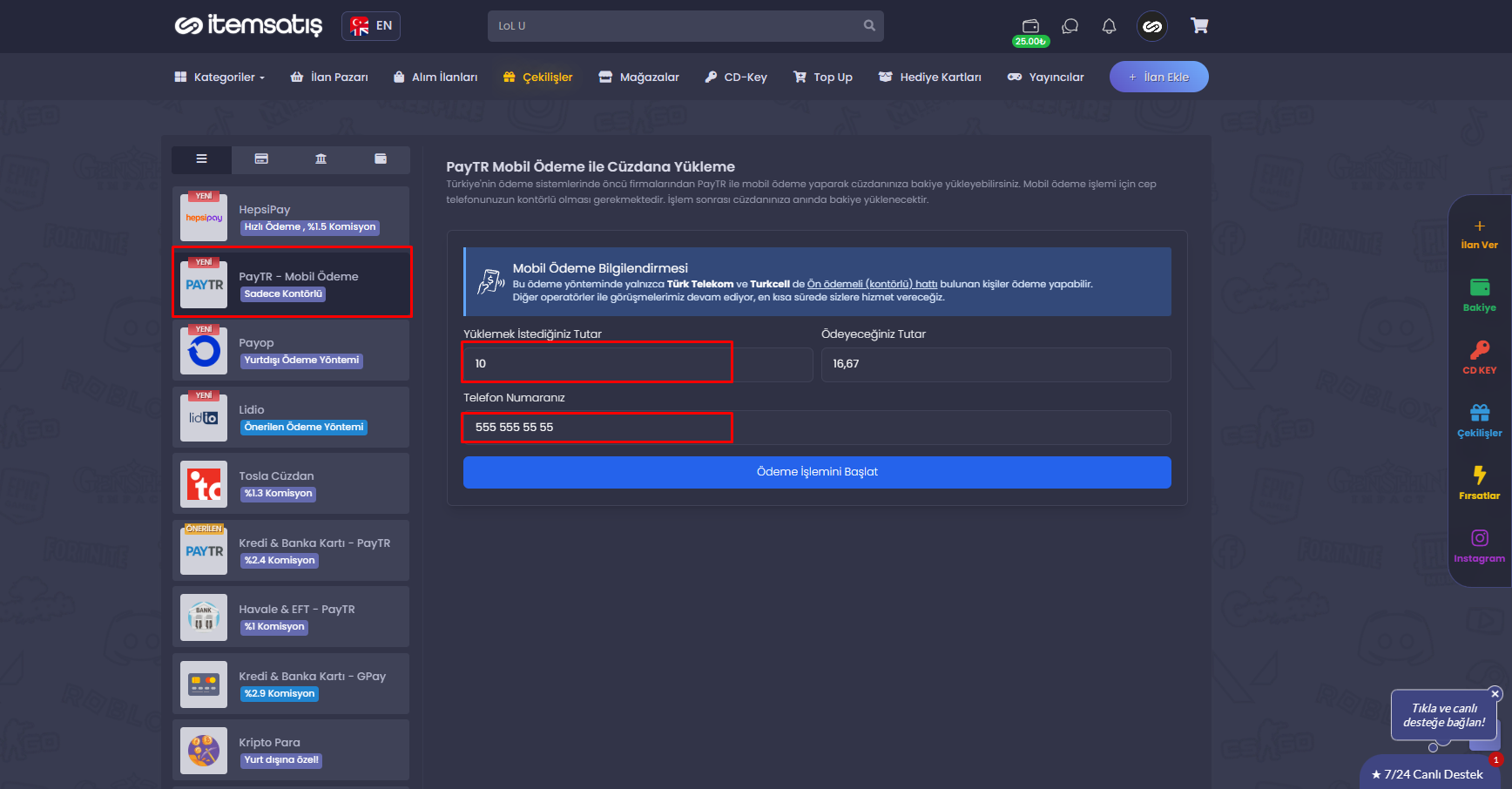Open Çekilişler in navigation bar

coord(538,77)
